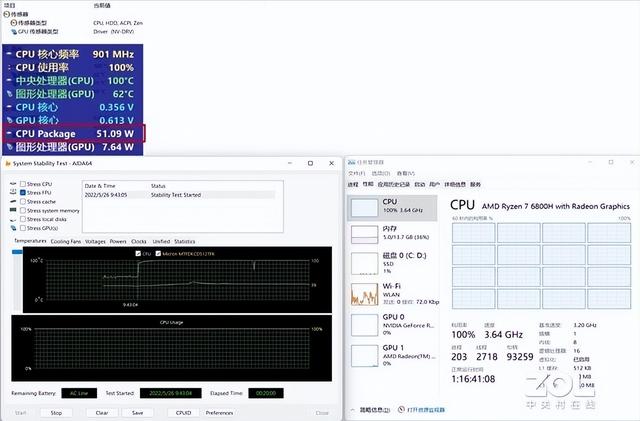Viewport: 640px width, 421px height.
Task: Click the Preferences button
Action: [220, 412]
